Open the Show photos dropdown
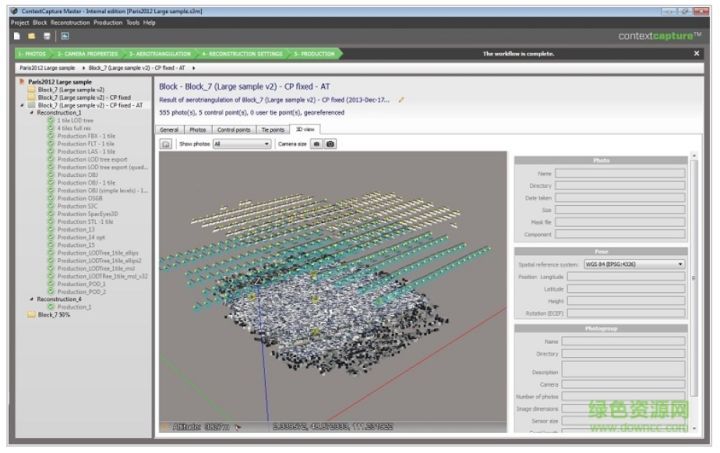720x453 pixels. [241, 144]
